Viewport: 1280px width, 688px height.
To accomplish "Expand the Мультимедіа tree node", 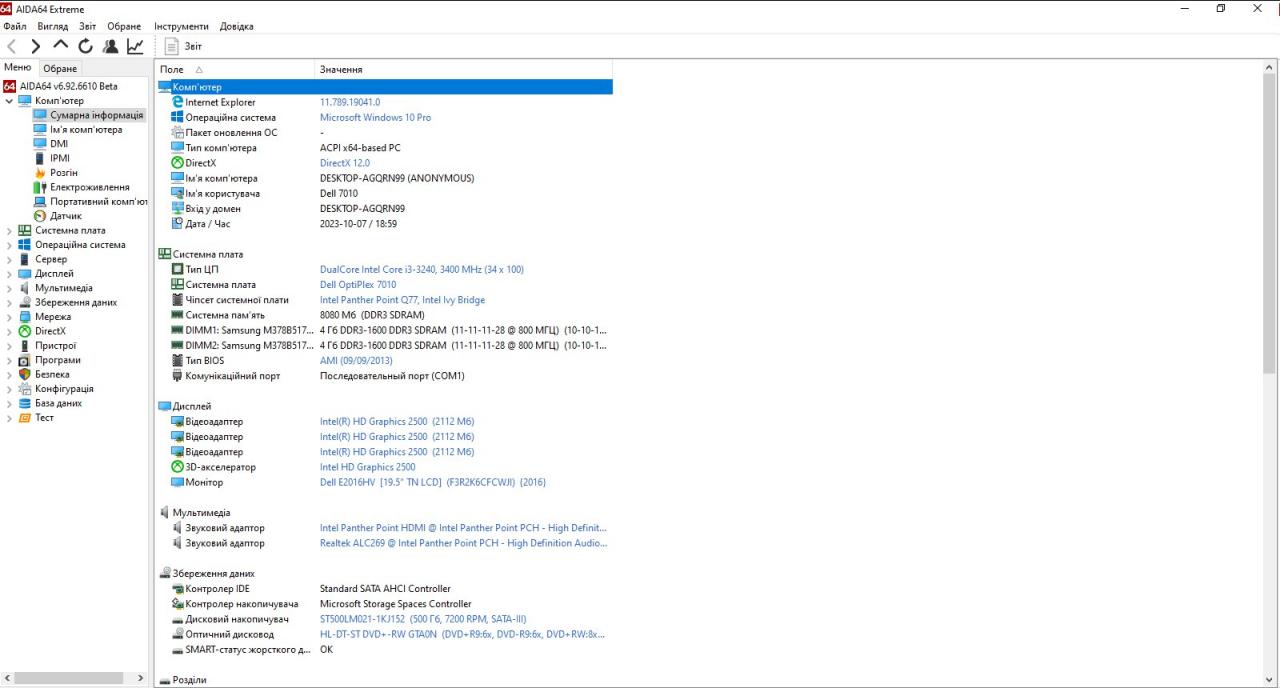I will coord(10,288).
